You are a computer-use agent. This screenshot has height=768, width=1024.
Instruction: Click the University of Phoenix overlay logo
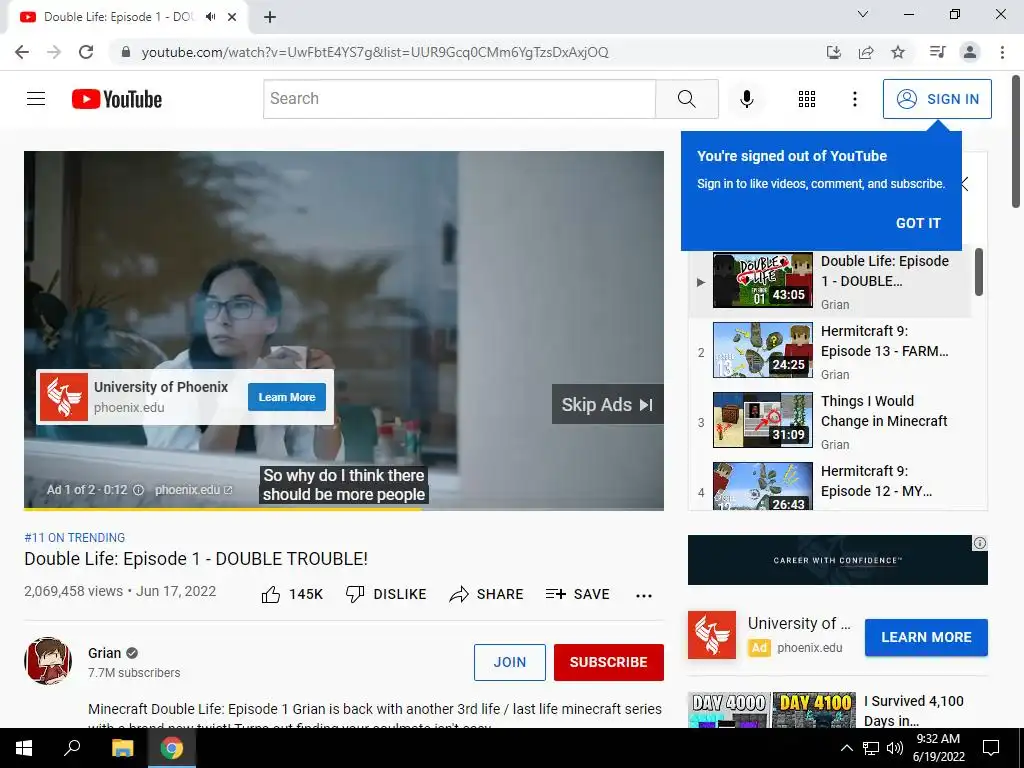pos(64,397)
